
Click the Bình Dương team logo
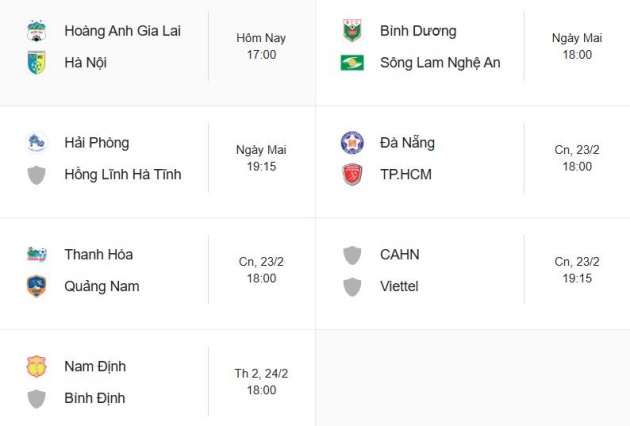click(x=352, y=31)
